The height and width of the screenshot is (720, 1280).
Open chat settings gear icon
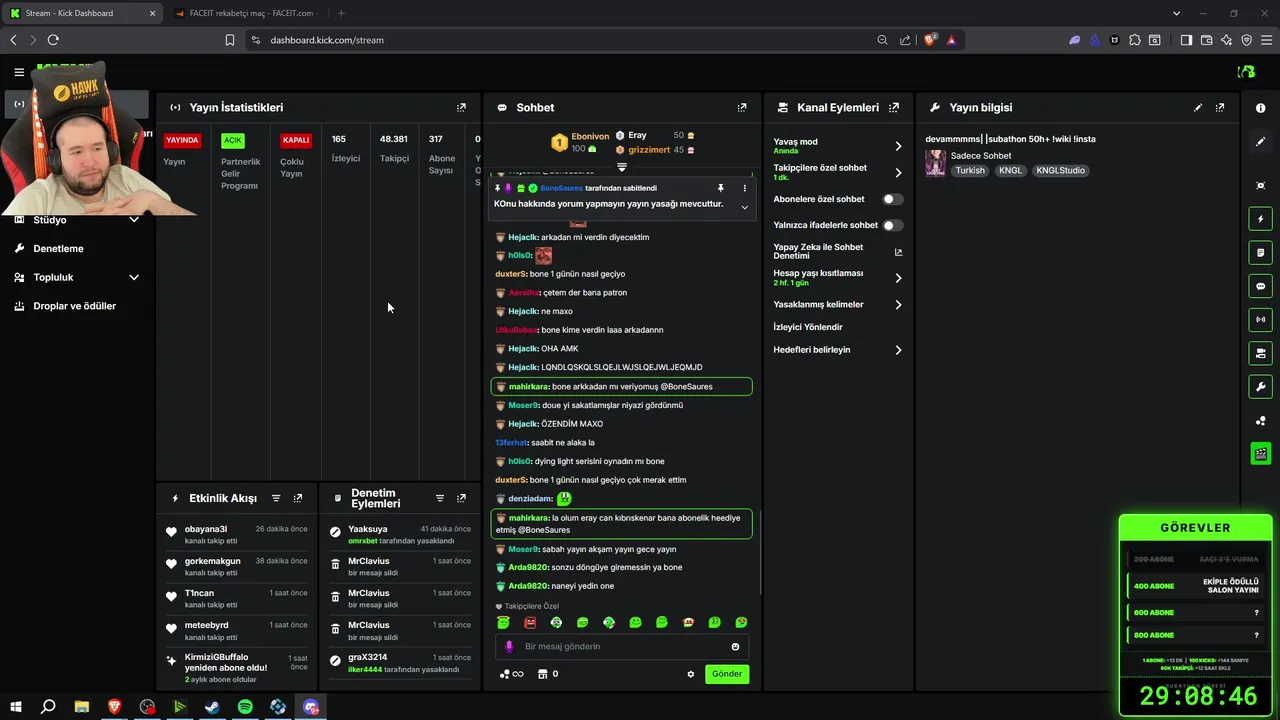[690, 674]
